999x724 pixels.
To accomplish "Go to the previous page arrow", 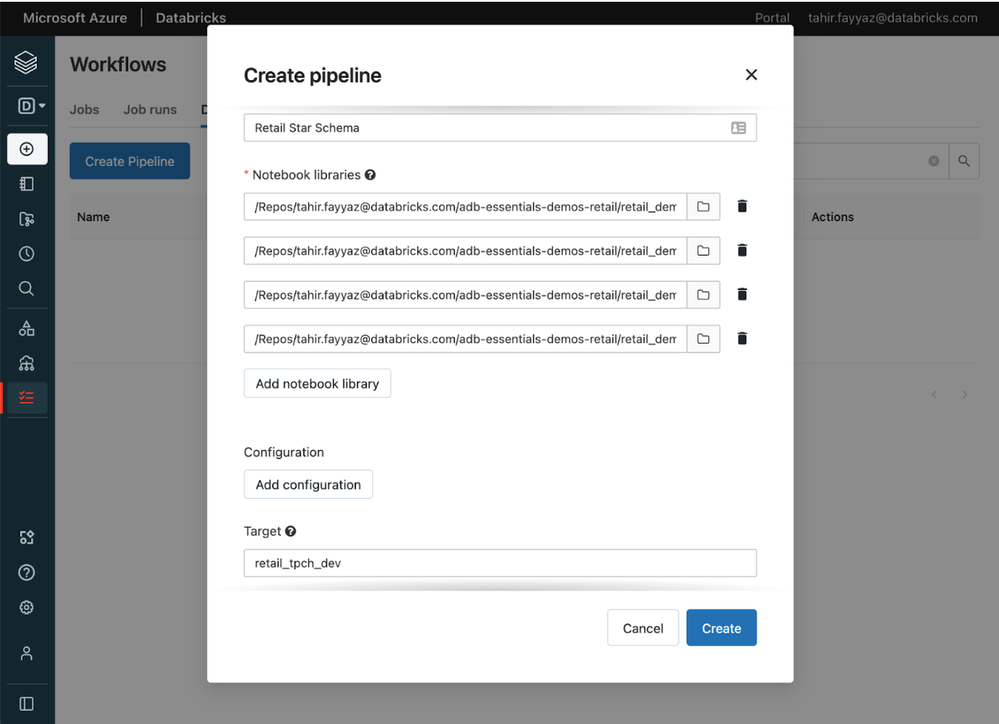I will coord(934,395).
